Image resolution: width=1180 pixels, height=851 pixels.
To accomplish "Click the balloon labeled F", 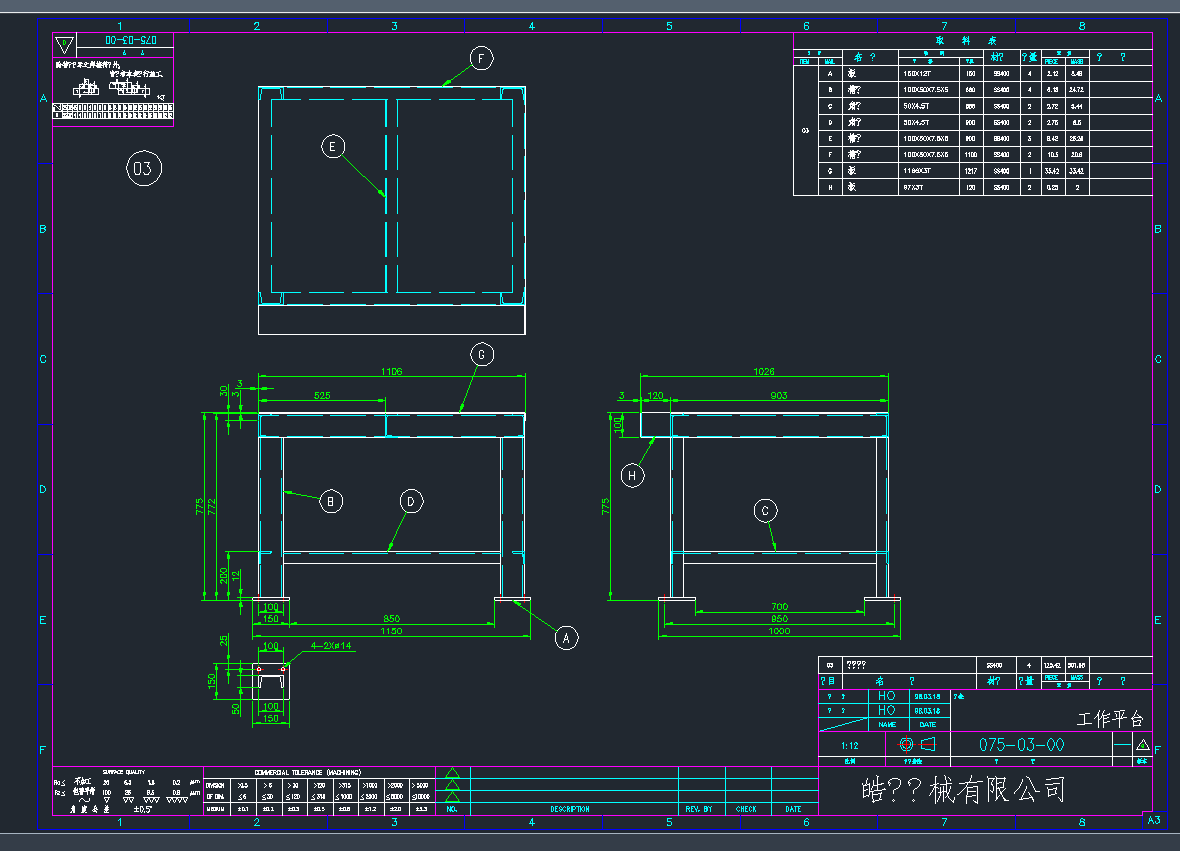I will [x=481, y=59].
